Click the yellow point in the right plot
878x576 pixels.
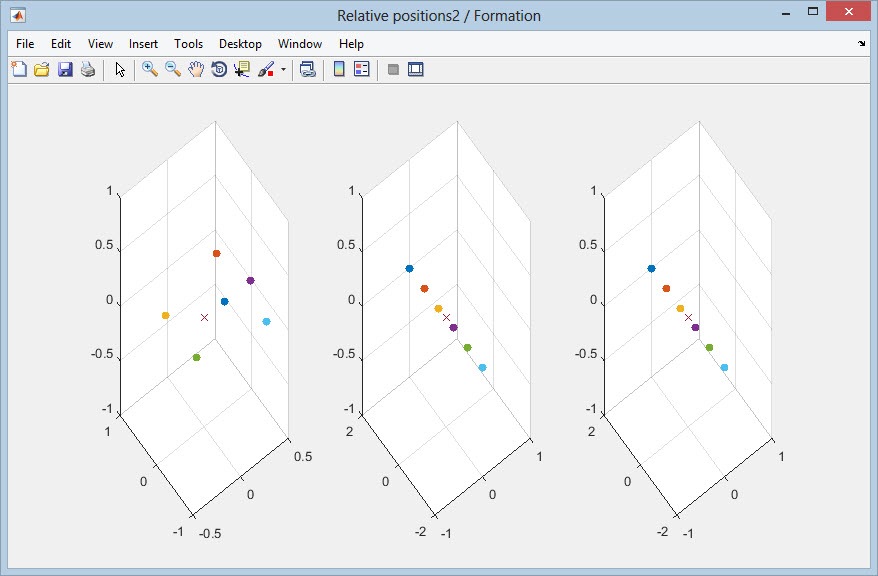point(680,308)
